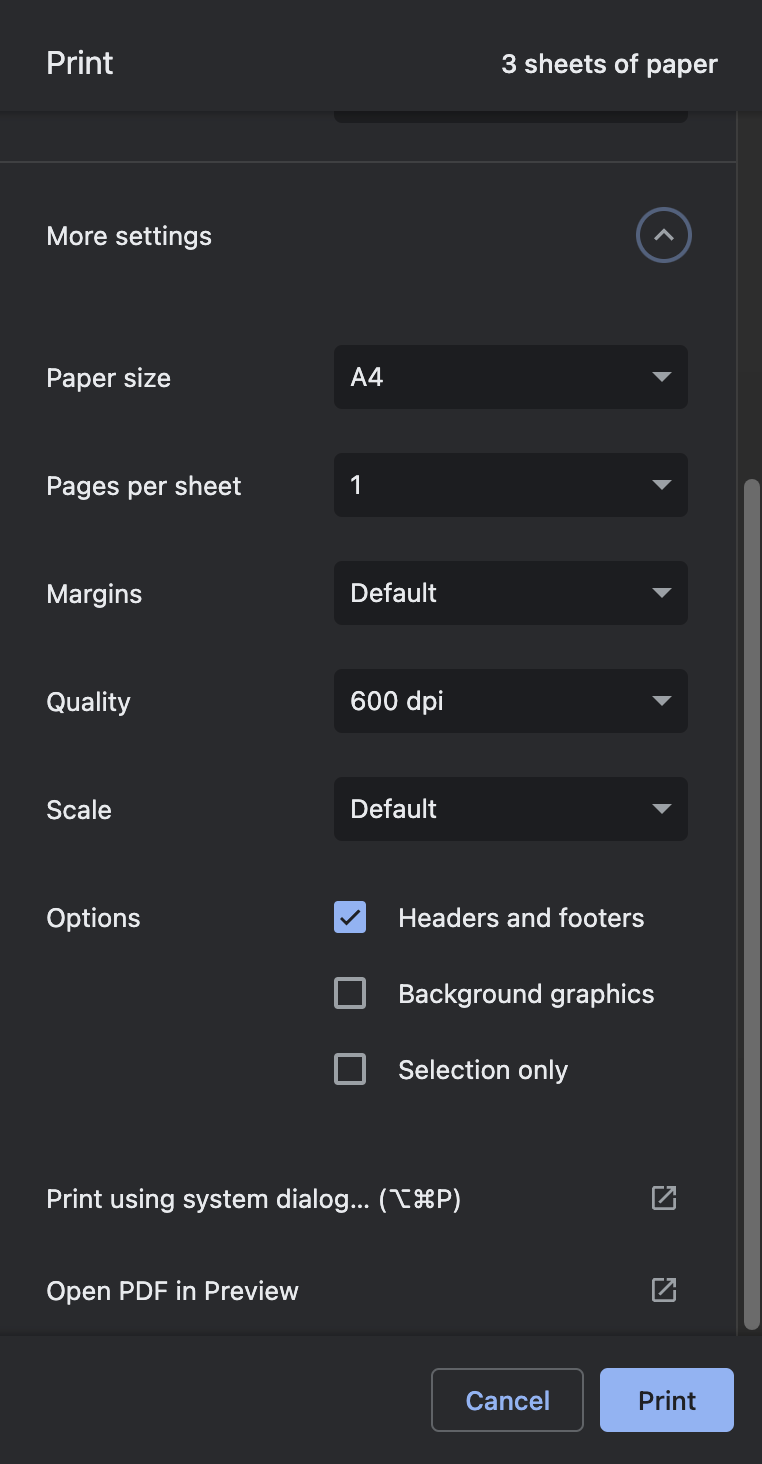Expand the Scale dropdown
The width and height of the screenshot is (762, 1464).
(510, 809)
